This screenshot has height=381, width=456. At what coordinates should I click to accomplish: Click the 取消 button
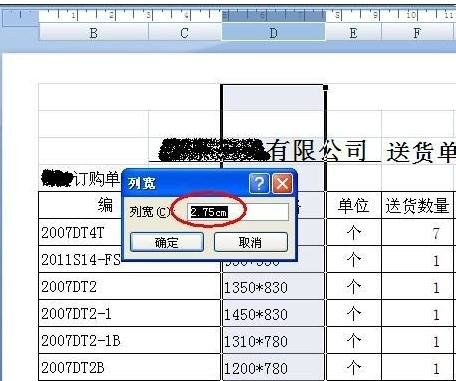251,242
